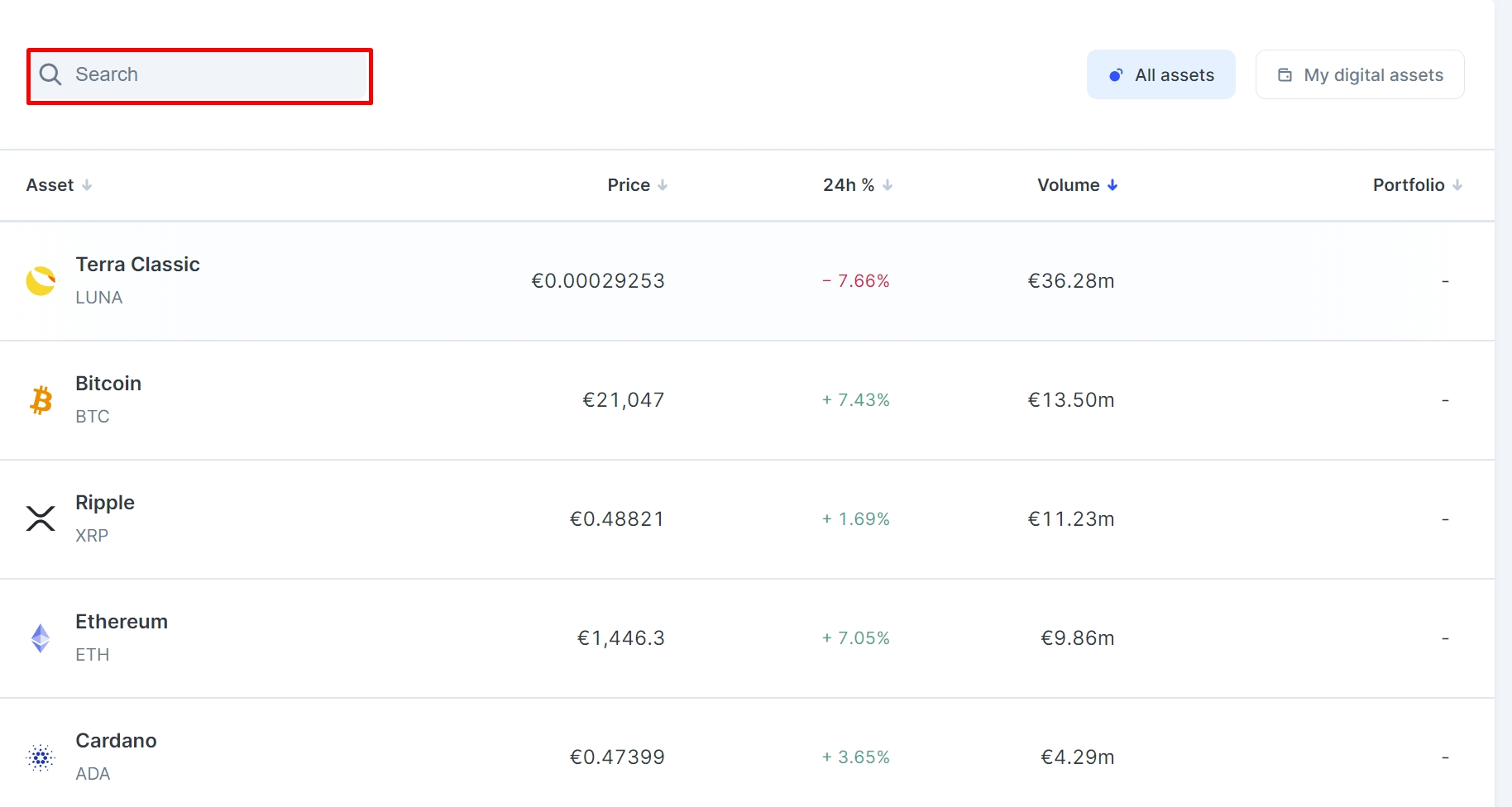Click the Terra Classic coin logo
The width and height of the screenshot is (1512, 807).
41,281
